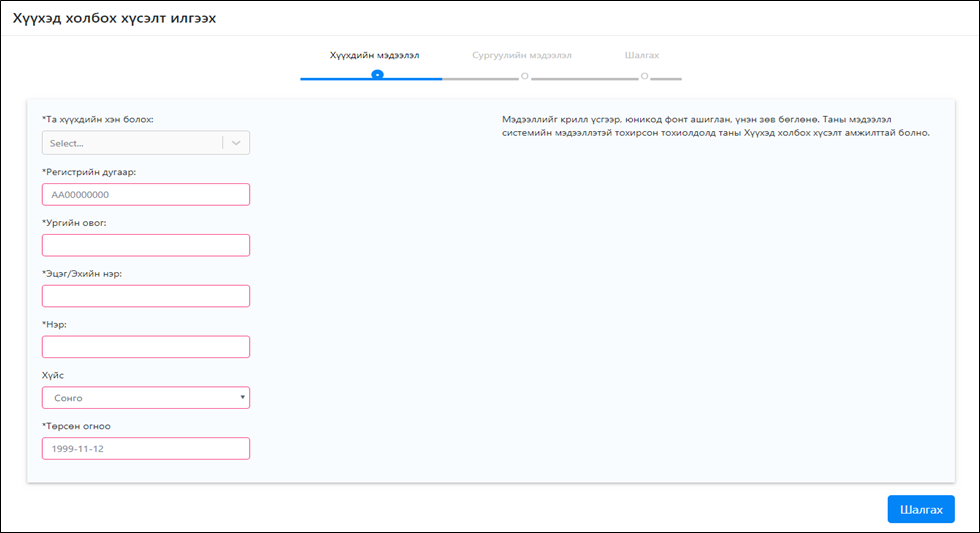Focus the Регистрийн дугаар input field
This screenshot has height=533, width=980.
tap(146, 194)
